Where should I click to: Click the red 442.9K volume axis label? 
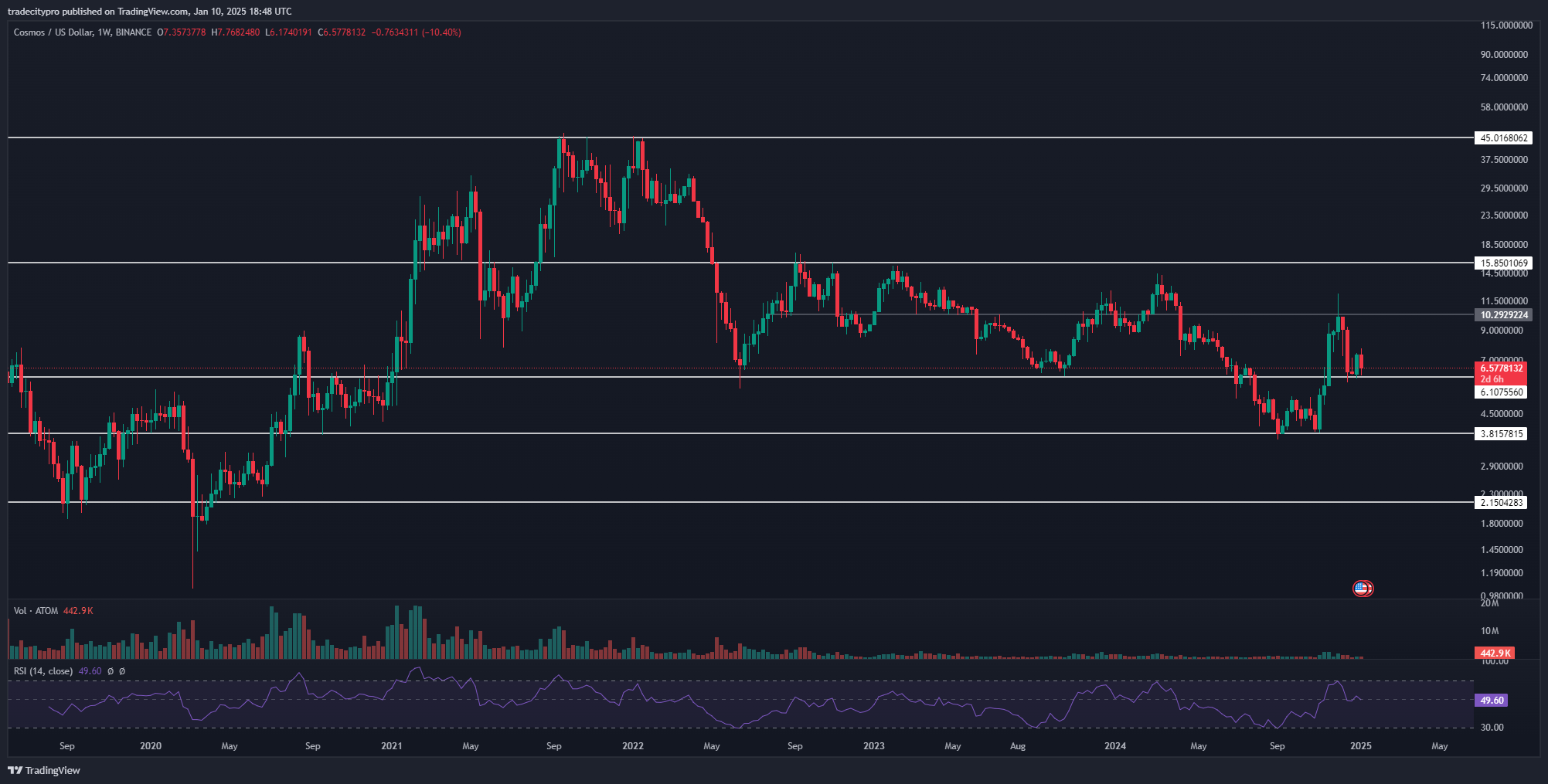click(1495, 653)
